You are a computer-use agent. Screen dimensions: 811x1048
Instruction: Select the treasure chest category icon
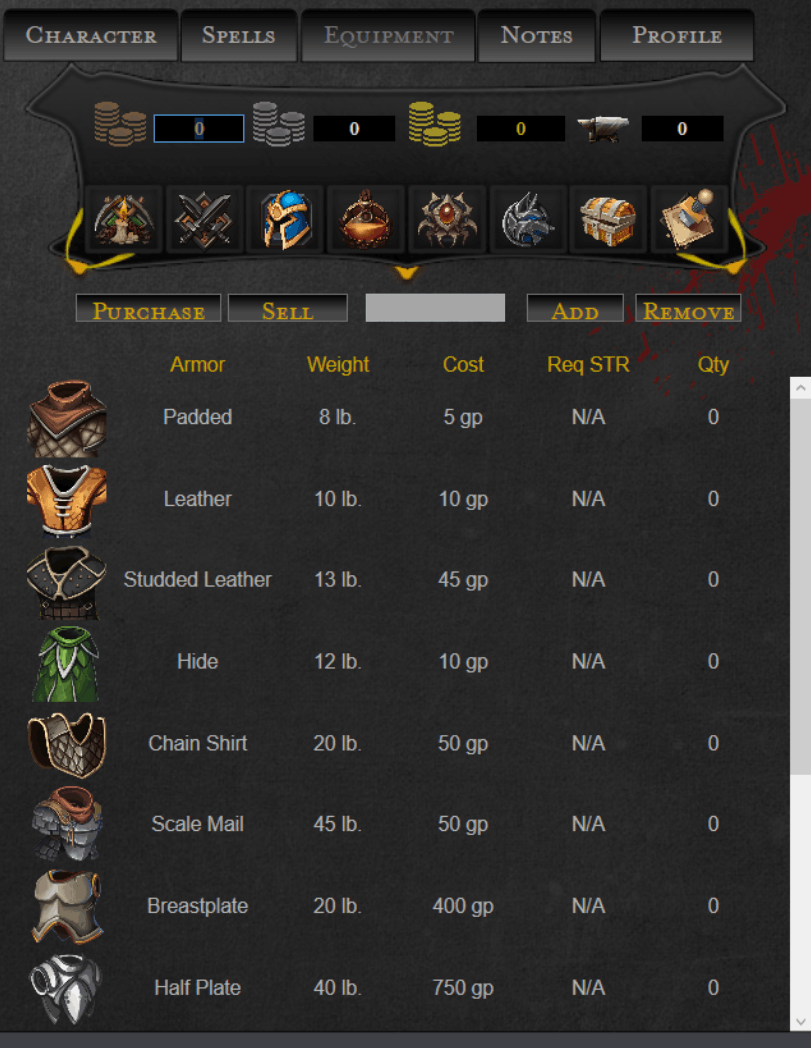(x=608, y=220)
